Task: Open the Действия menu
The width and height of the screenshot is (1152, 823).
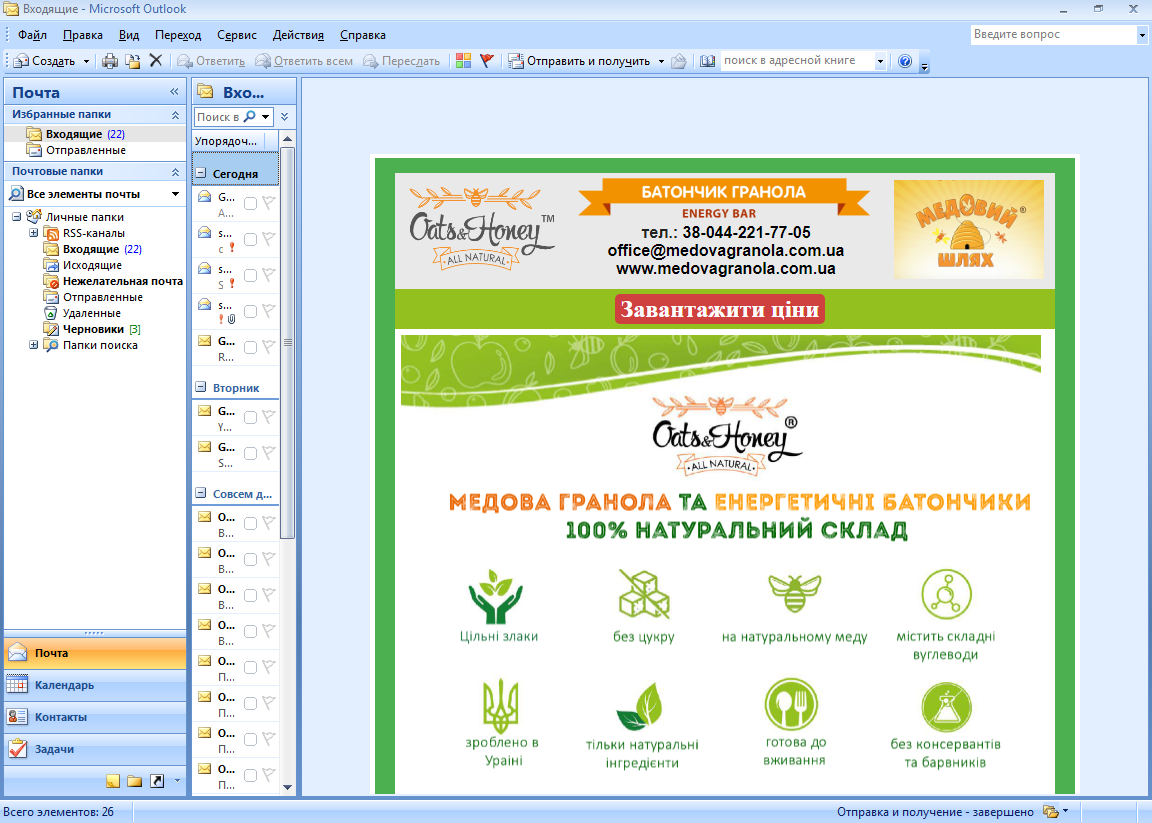Action: [298, 35]
